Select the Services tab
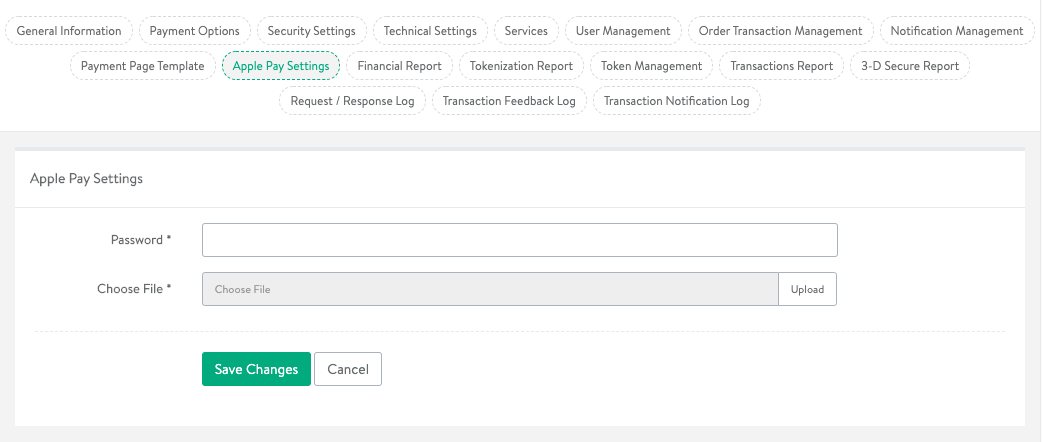The image size is (1042, 442). [x=526, y=31]
